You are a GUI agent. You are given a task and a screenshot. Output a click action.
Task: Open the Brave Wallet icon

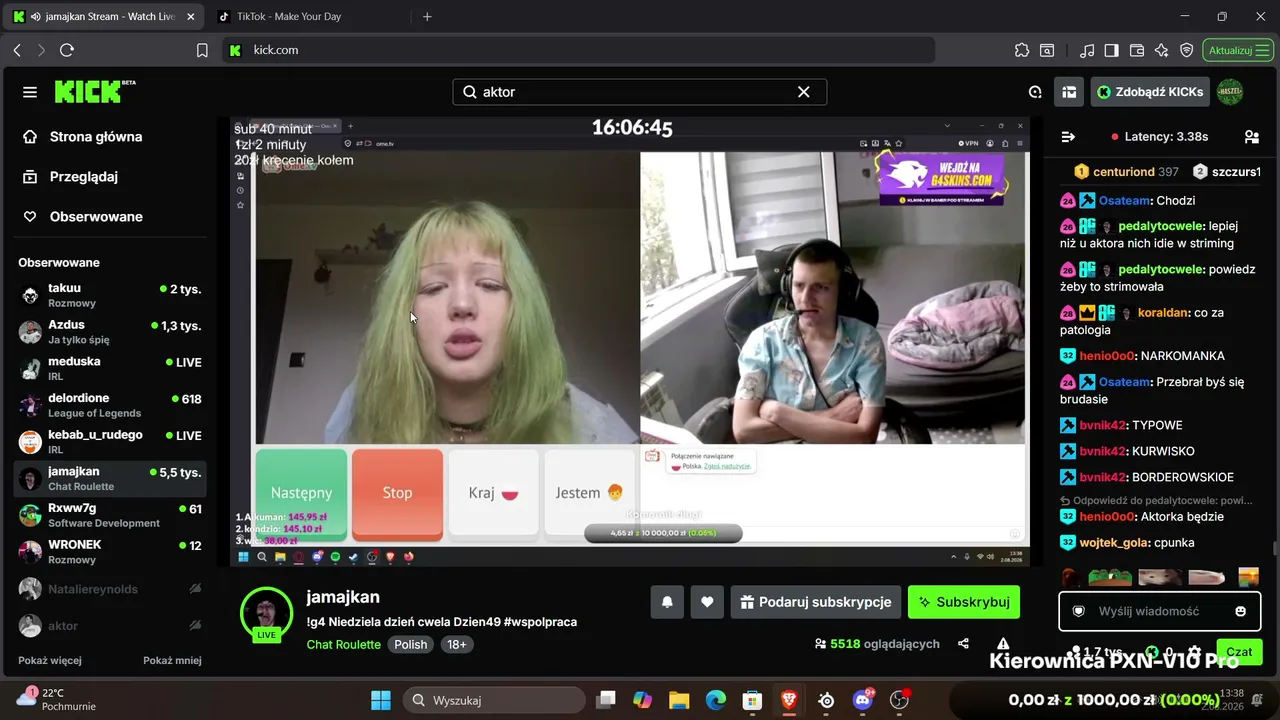click(x=1137, y=50)
